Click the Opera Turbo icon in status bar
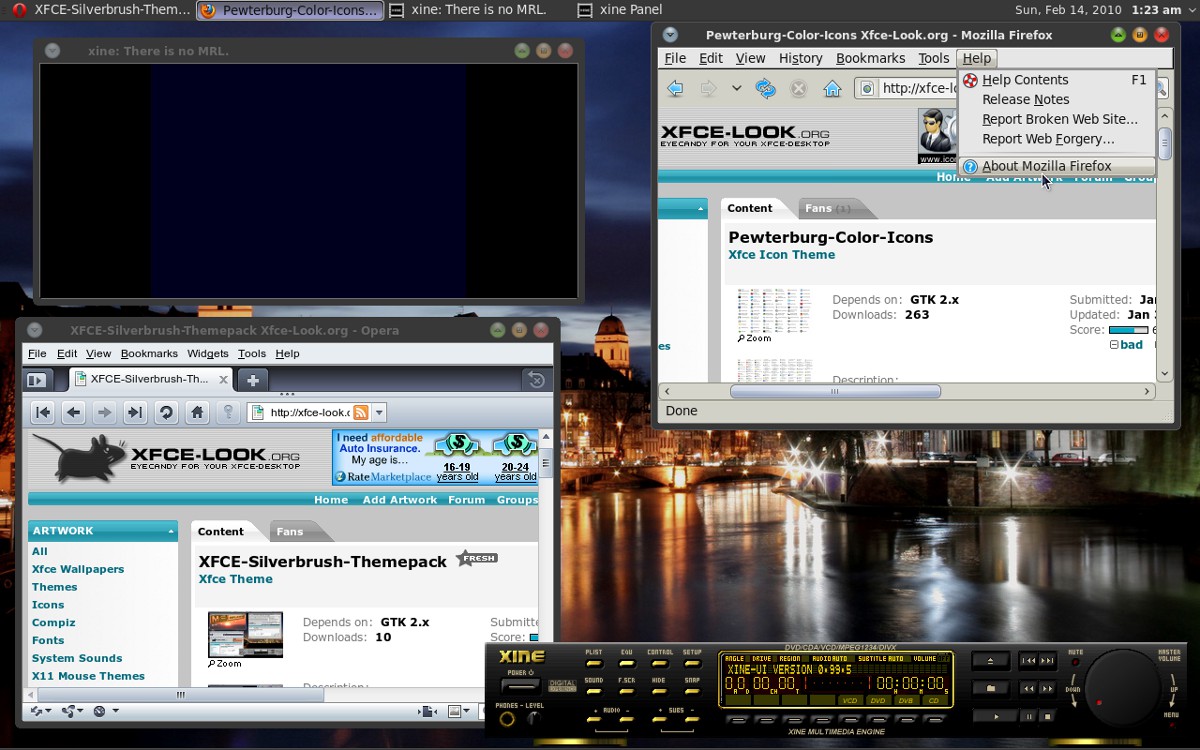1200x750 pixels. click(x=99, y=711)
